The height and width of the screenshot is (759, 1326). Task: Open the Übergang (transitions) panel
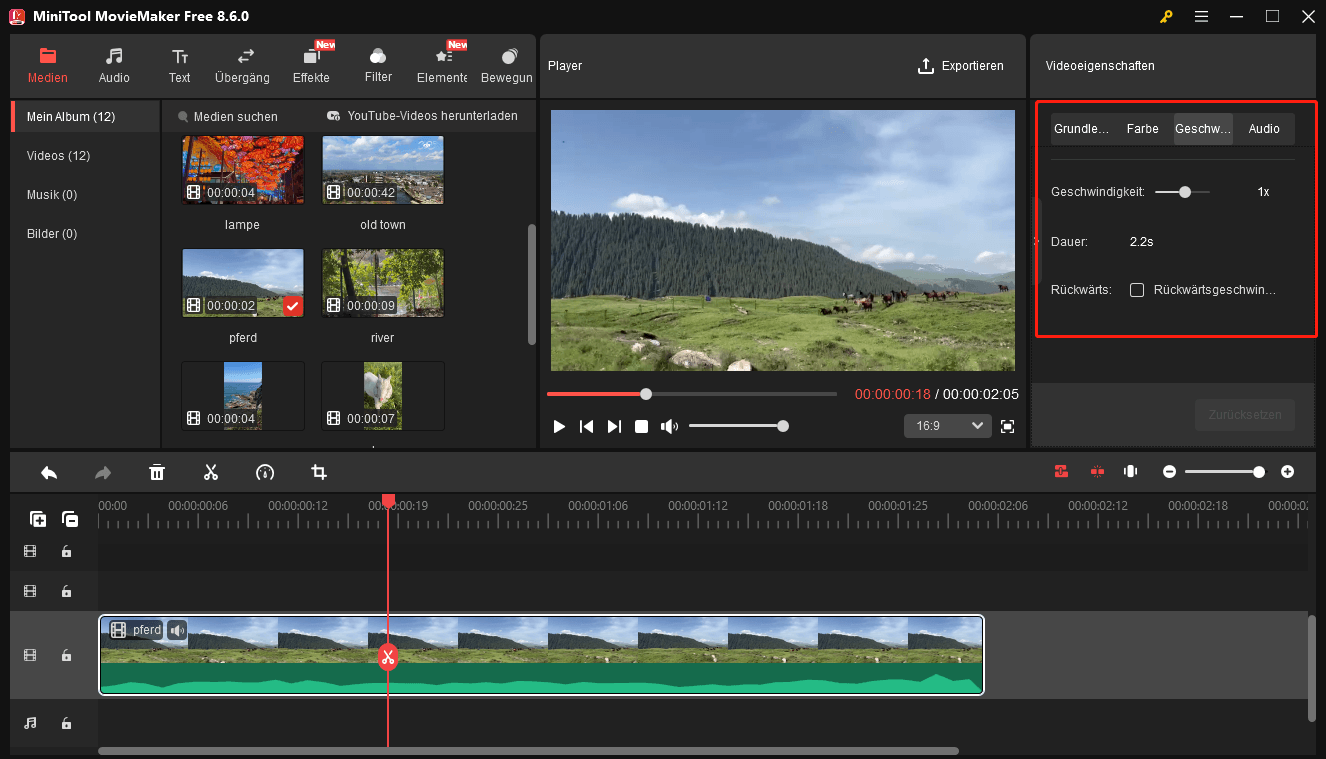coord(242,65)
